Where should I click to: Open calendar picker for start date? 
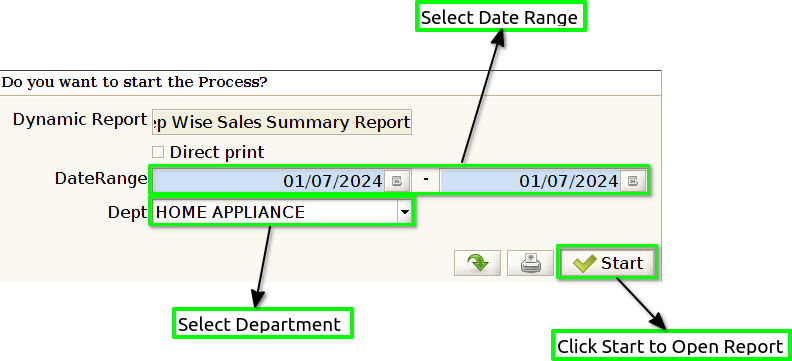coord(397,181)
